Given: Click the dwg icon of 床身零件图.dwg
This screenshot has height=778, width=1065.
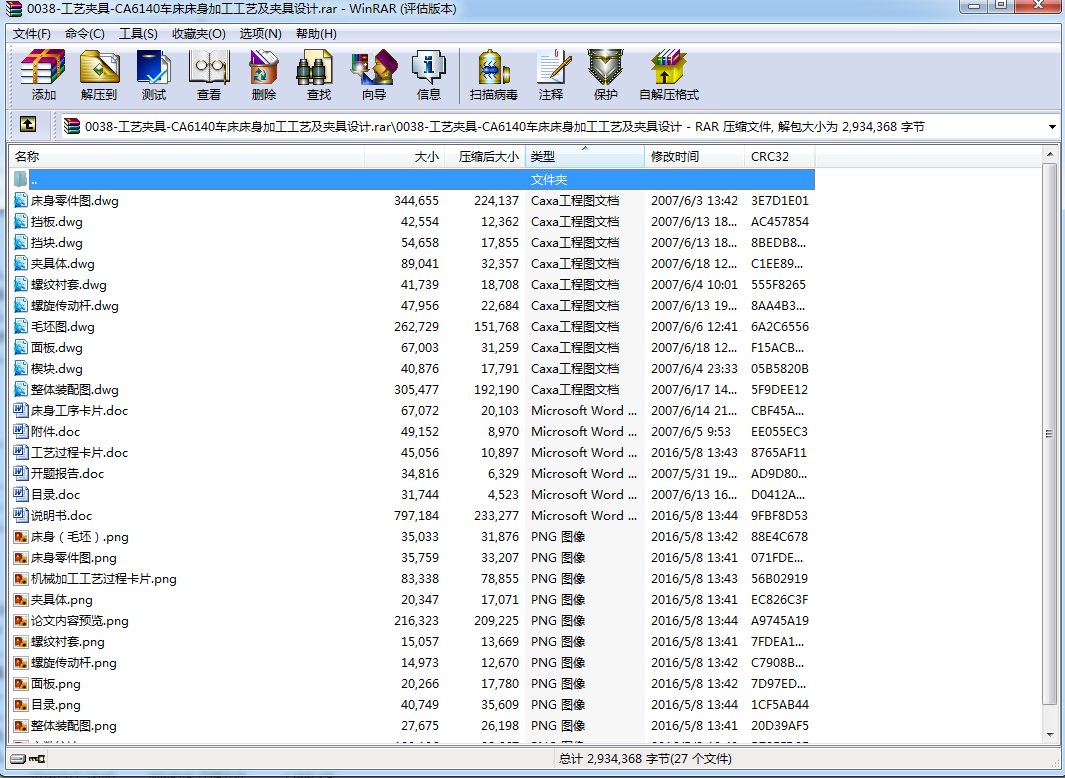Looking at the screenshot, I should (21, 200).
